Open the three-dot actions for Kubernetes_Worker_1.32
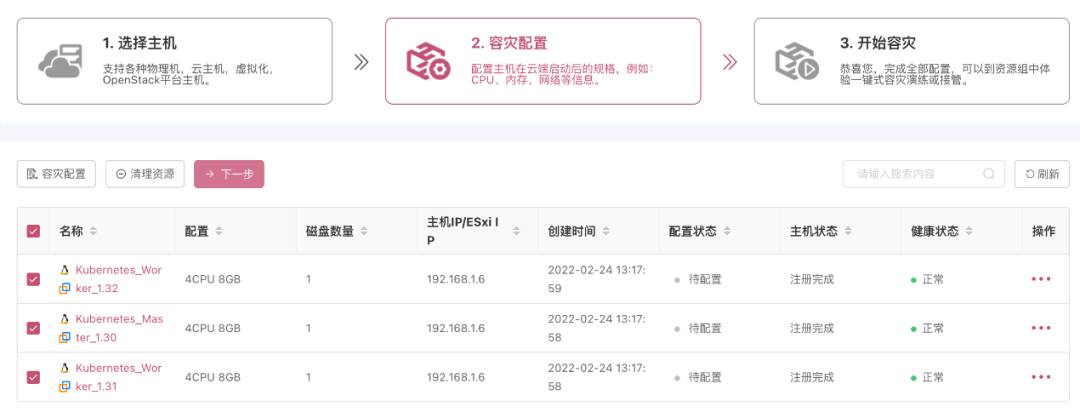Image resolution: width=1080 pixels, height=418 pixels. [x=1041, y=279]
